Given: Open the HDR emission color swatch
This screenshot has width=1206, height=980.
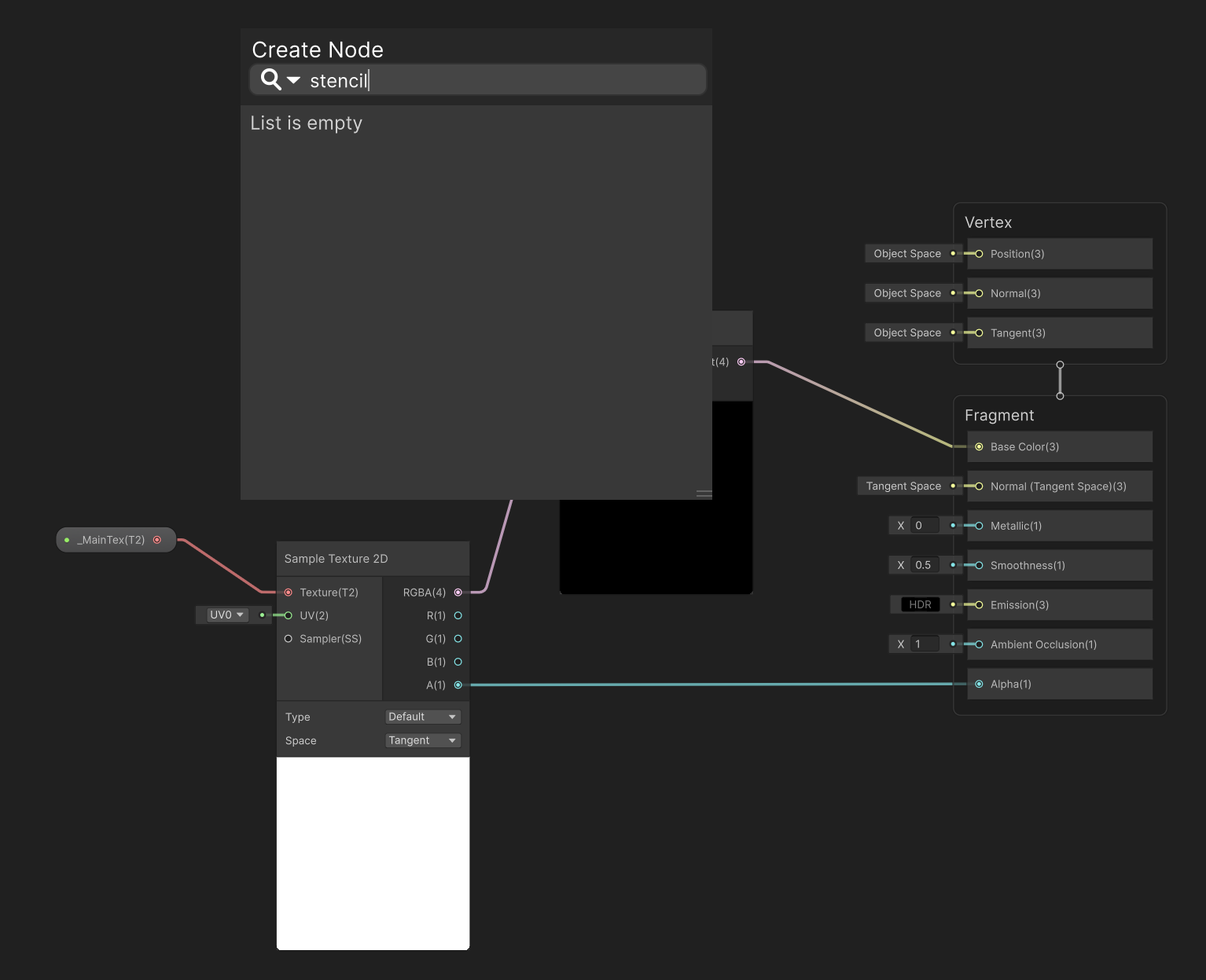Looking at the screenshot, I should (x=920, y=605).
